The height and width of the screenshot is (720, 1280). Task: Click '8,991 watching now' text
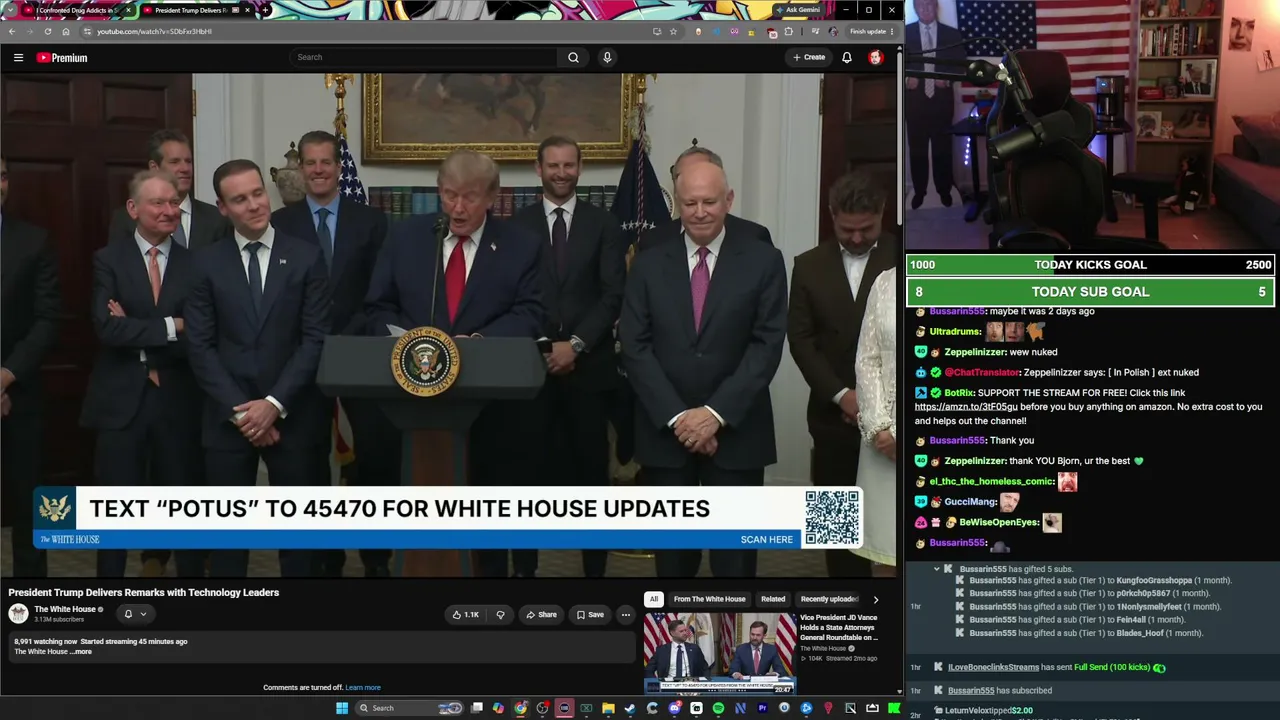point(44,641)
